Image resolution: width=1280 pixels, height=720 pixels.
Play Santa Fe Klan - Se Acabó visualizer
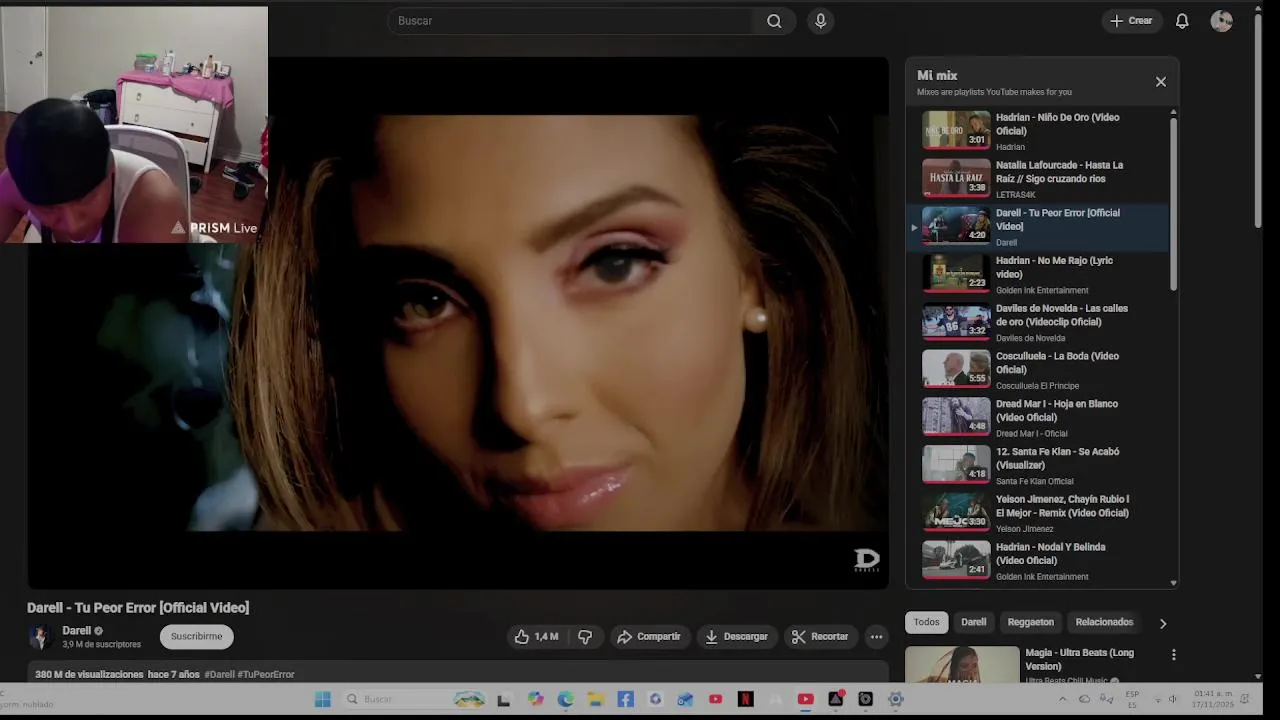pyautogui.click(x=1040, y=467)
